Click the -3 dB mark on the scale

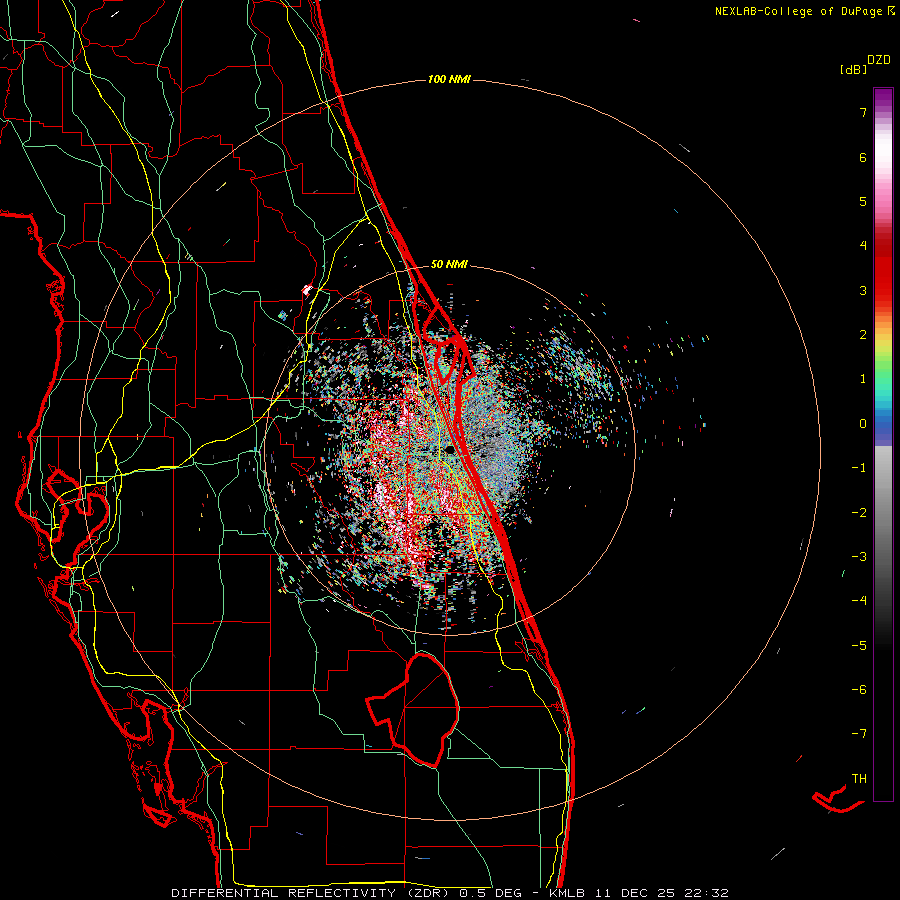(x=859, y=557)
